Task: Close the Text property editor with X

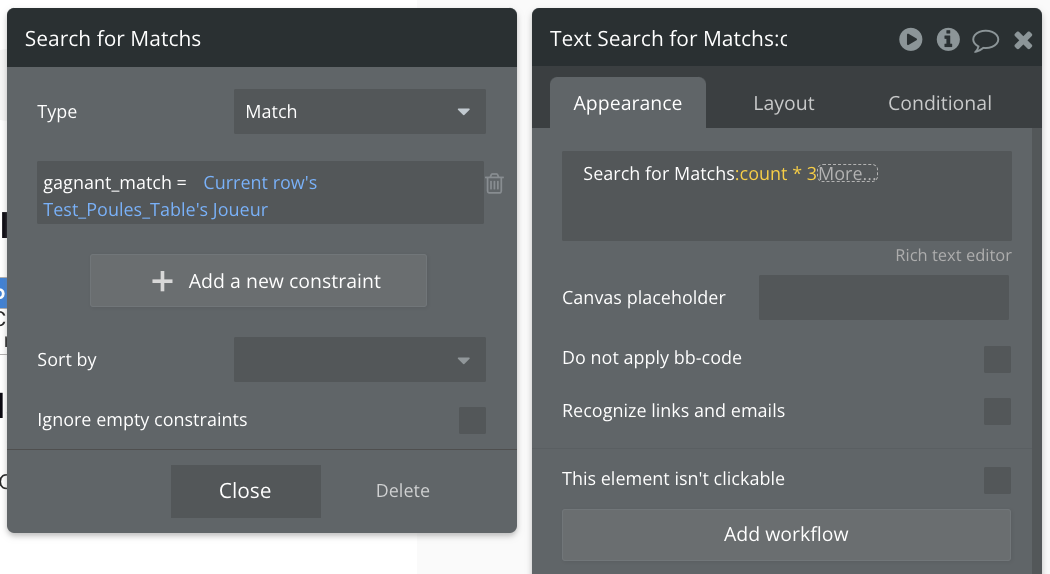Action: click(1023, 40)
